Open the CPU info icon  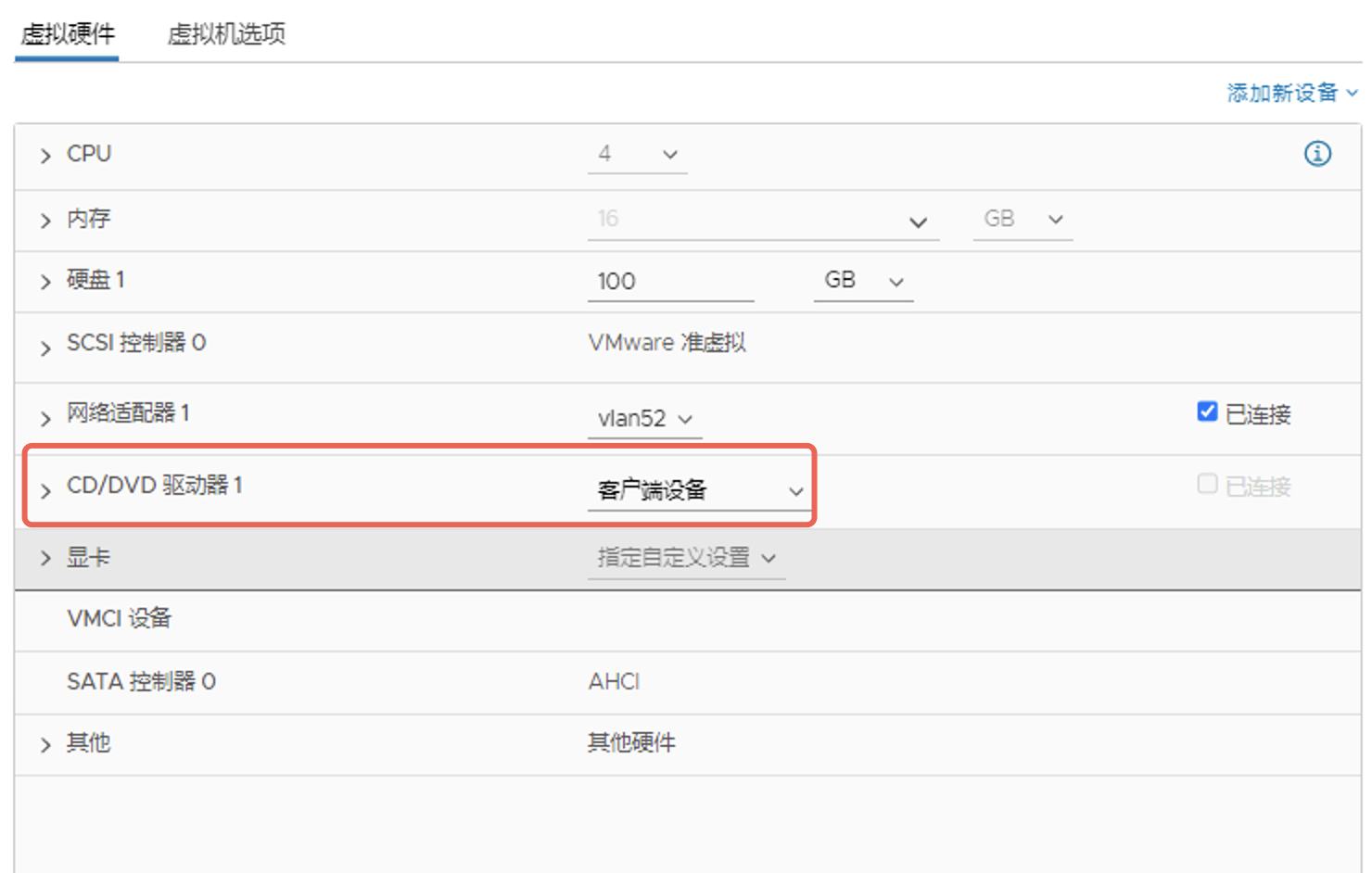1317,154
